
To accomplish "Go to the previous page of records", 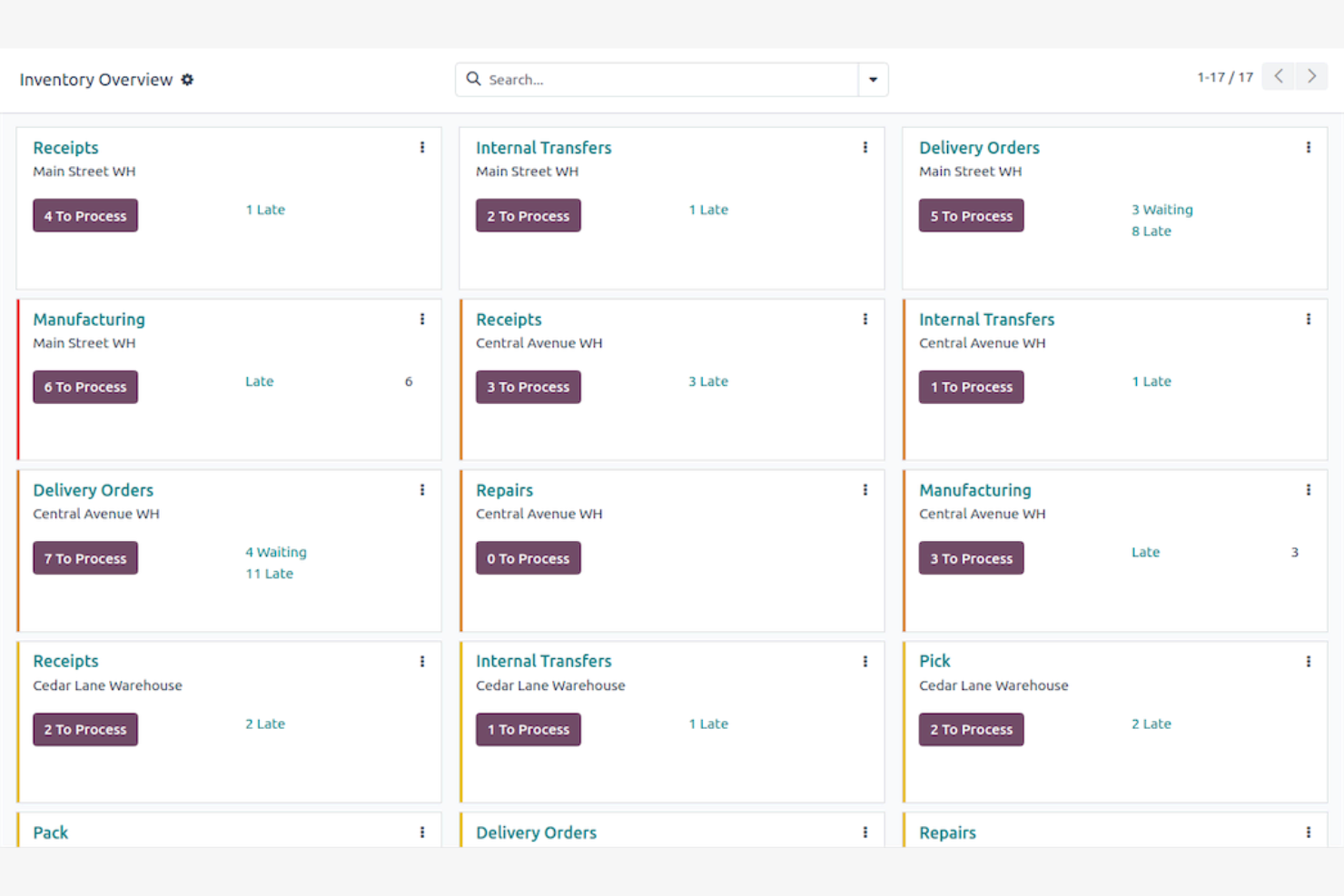I will [1279, 76].
